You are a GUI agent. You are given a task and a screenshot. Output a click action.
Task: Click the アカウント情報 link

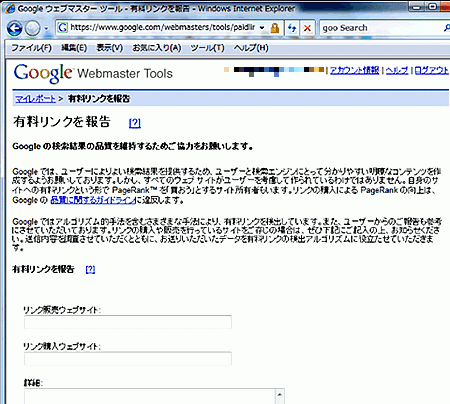click(x=354, y=70)
